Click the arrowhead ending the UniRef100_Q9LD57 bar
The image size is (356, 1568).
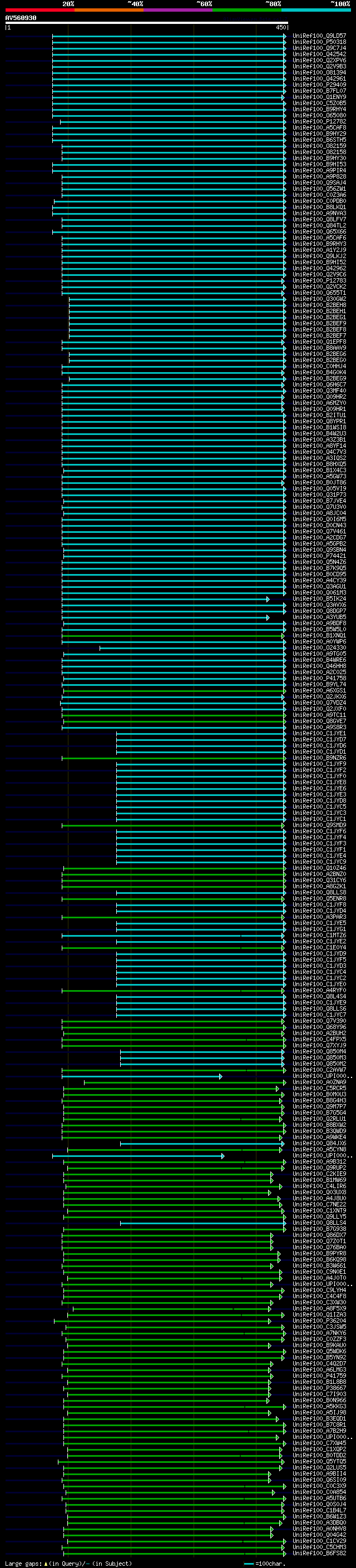(x=284, y=36)
